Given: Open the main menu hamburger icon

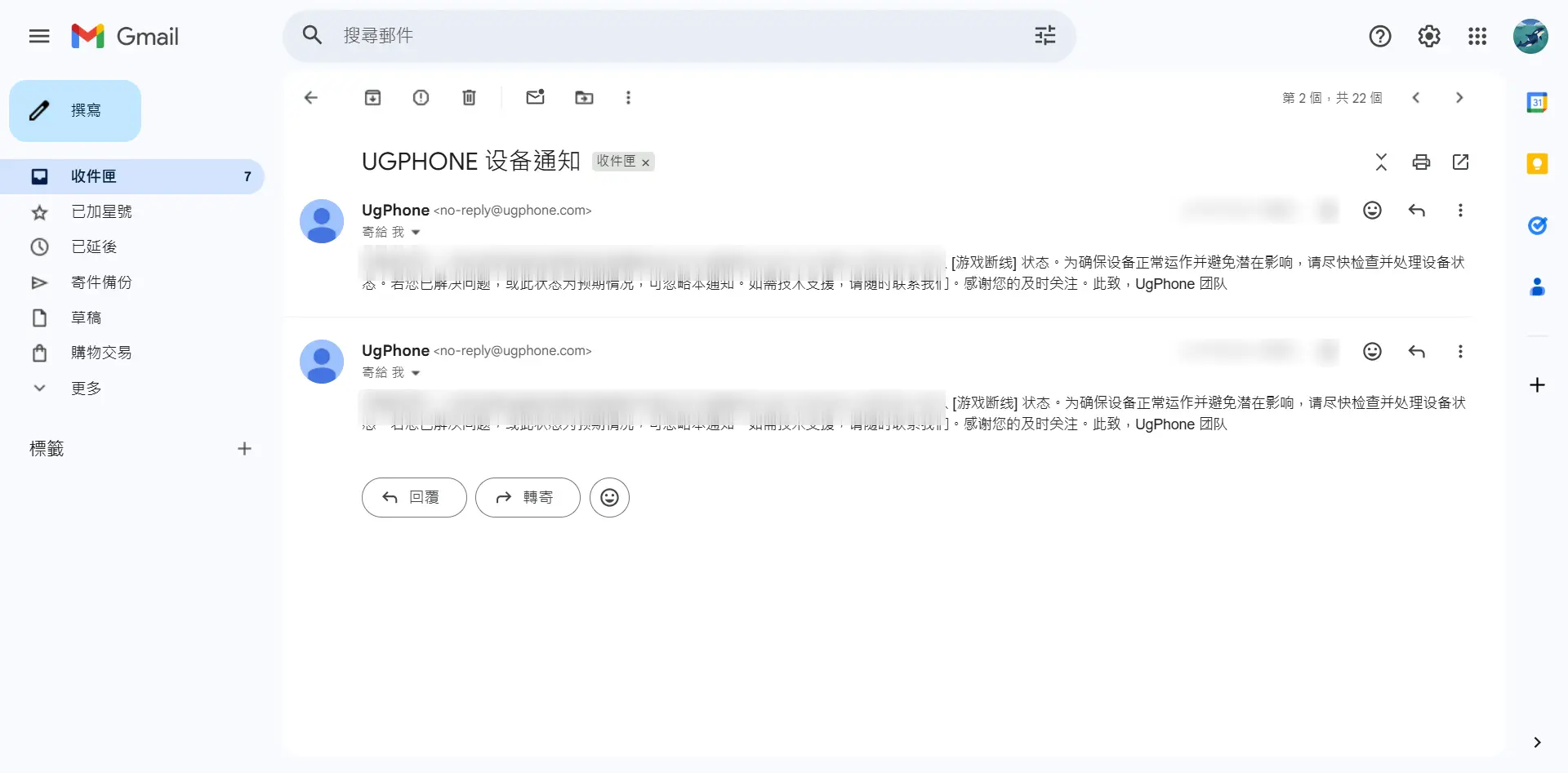Looking at the screenshot, I should (39, 36).
